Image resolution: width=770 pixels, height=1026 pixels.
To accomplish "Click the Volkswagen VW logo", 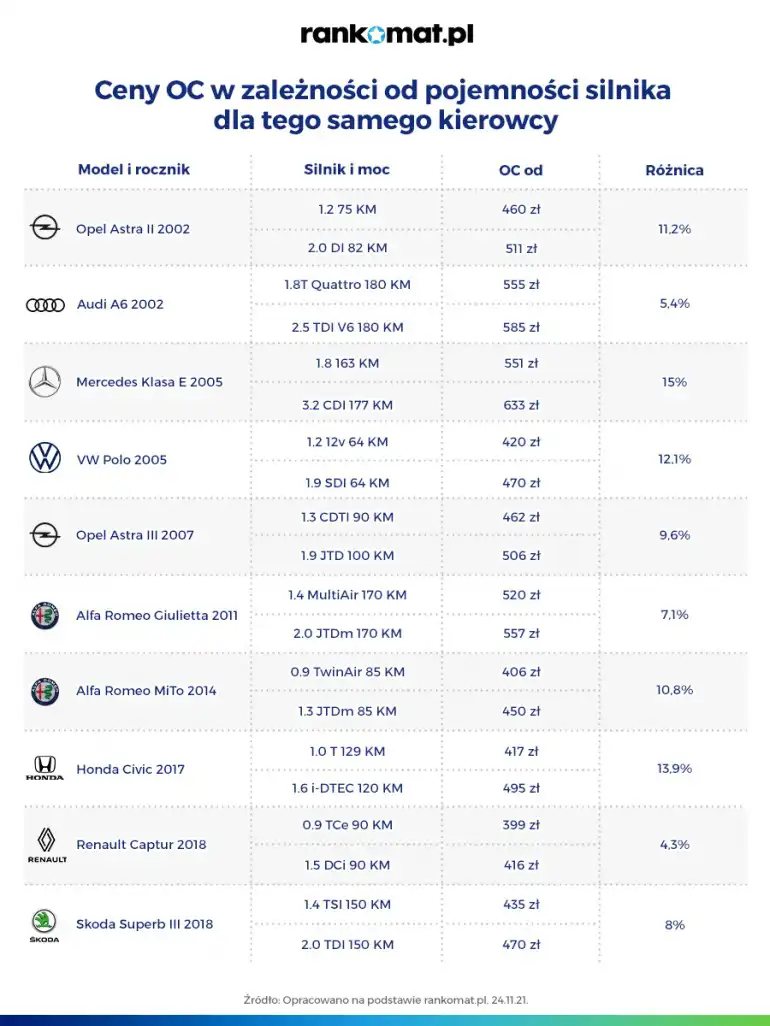I will click(45, 459).
